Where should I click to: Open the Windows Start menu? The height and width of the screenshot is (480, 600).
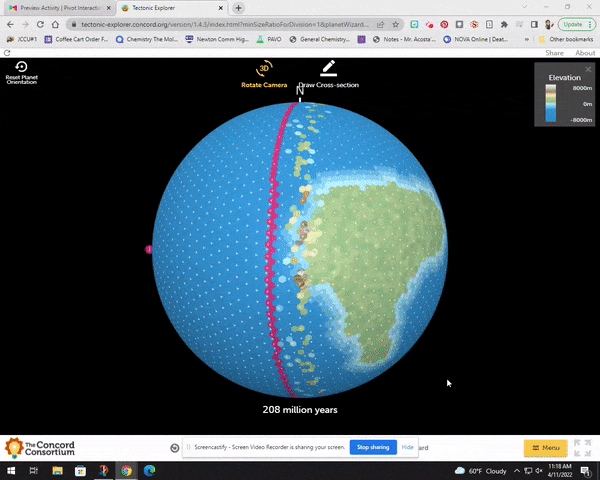[x=11, y=470]
